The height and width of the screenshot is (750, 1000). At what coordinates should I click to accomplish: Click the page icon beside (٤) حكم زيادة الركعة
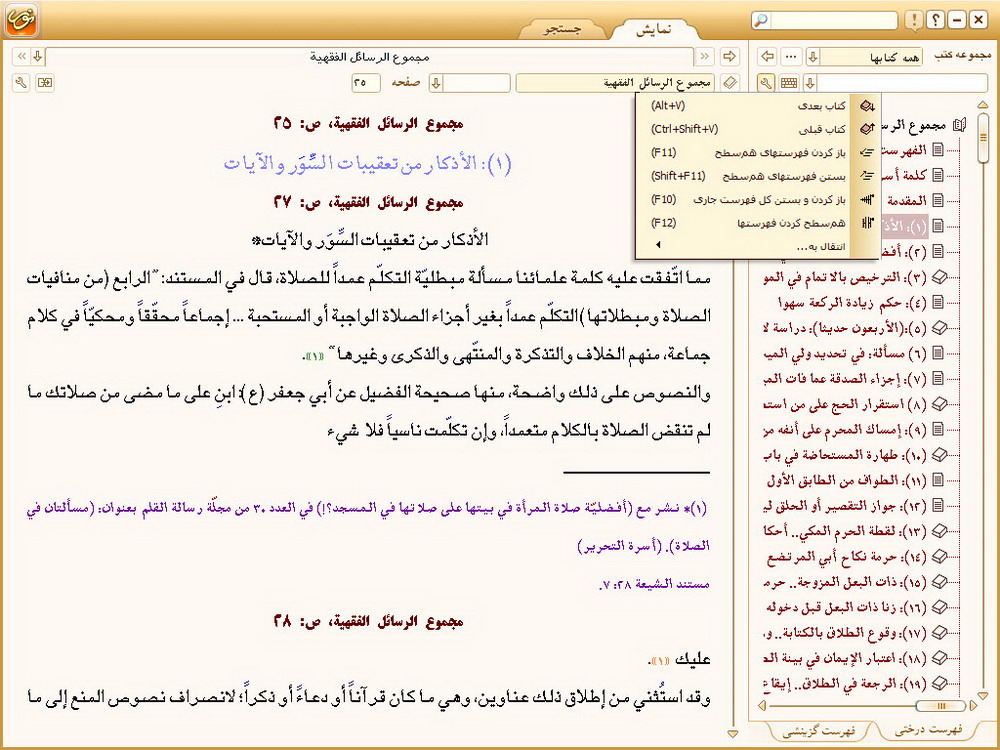coord(938,302)
